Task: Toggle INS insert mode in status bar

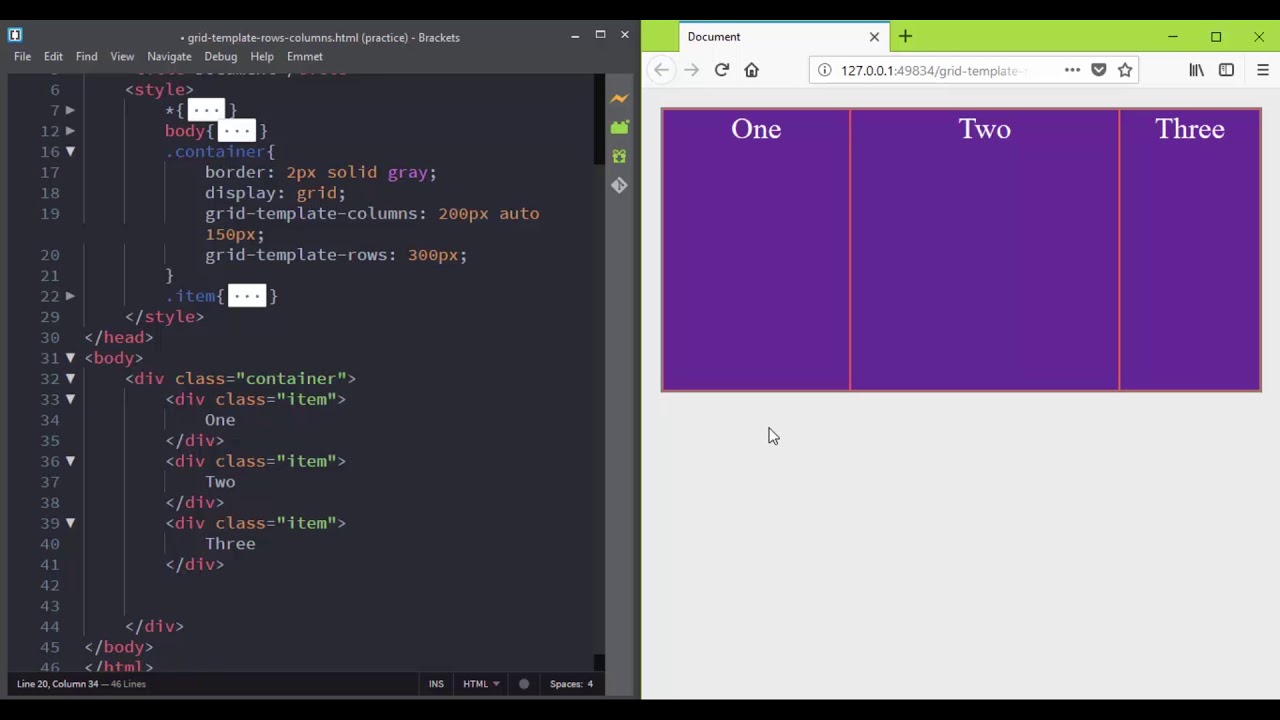Action: tap(436, 684)
